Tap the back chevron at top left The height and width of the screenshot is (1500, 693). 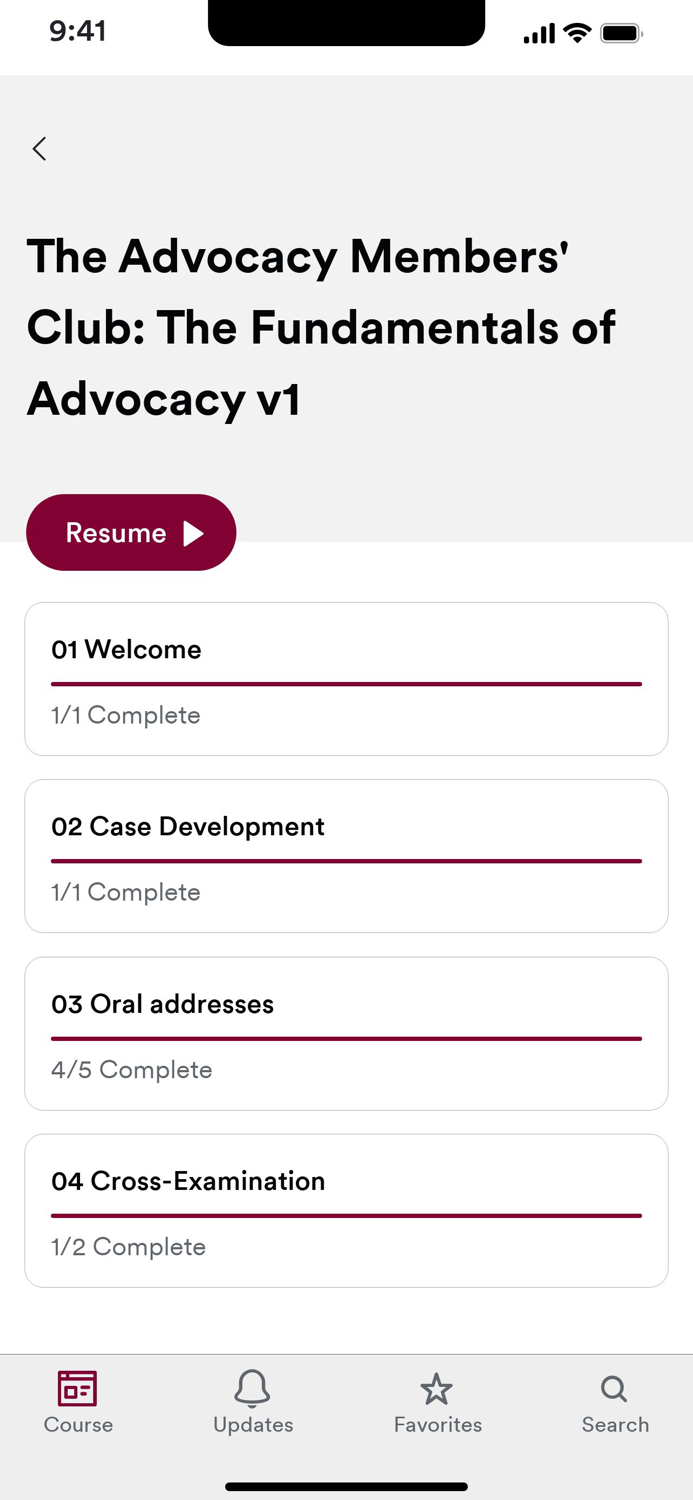point(38,148)
